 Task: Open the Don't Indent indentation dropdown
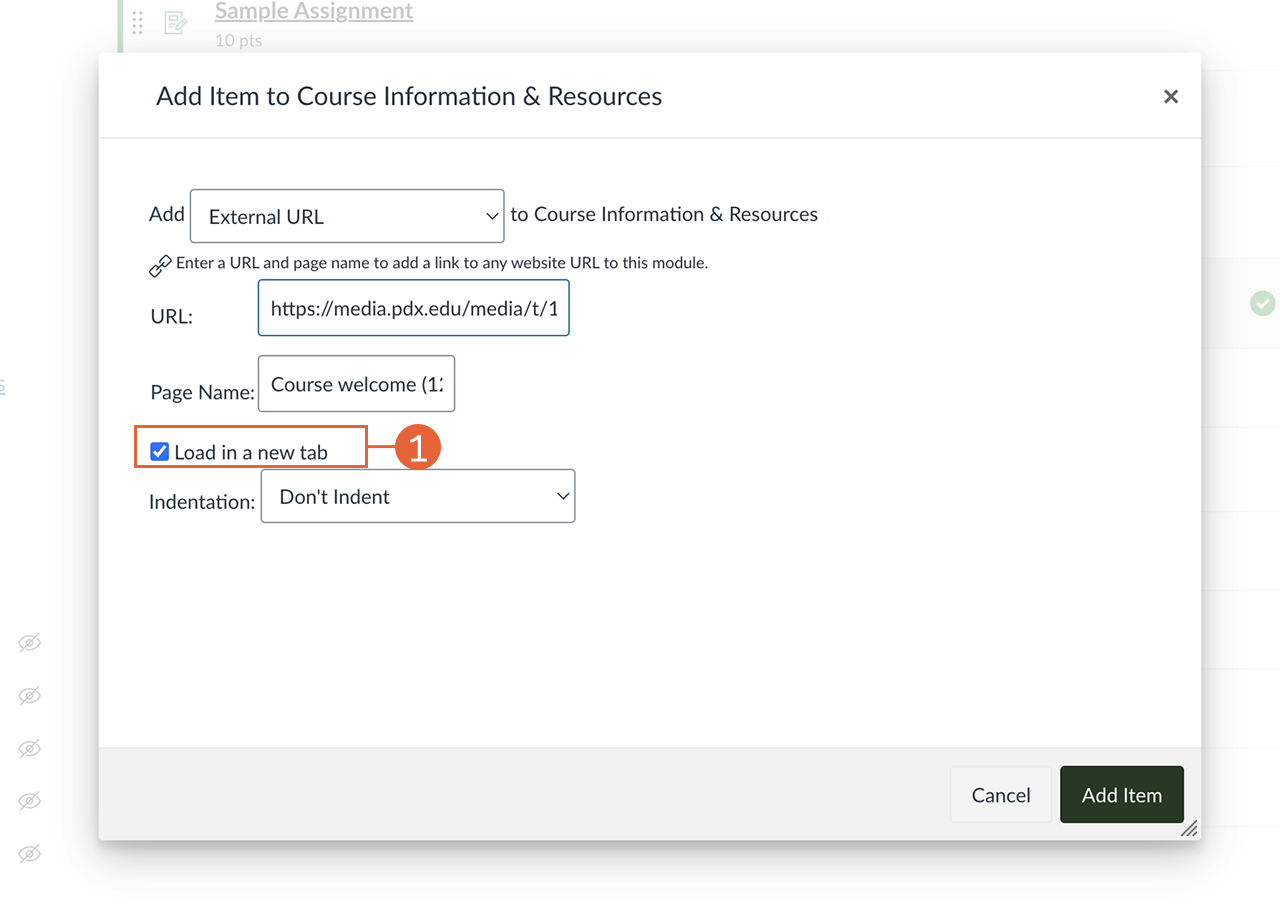pos(418,495)
